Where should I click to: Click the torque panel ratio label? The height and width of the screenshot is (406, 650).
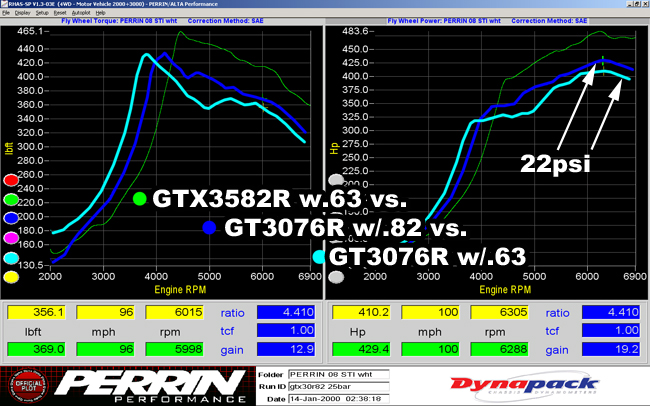(232, 313)
